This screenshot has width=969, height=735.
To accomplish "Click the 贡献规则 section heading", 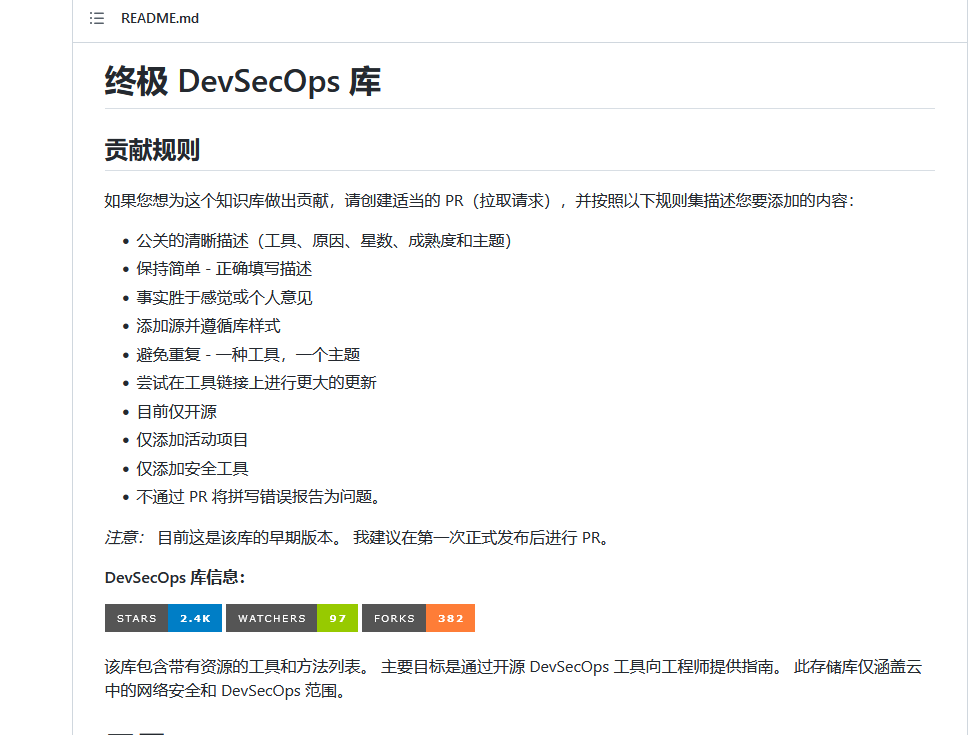I will point(151,149).
